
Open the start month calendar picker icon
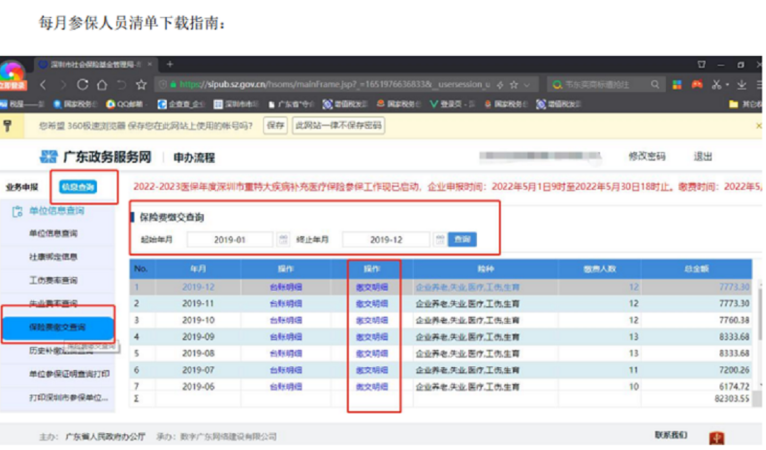click(283, 239)
